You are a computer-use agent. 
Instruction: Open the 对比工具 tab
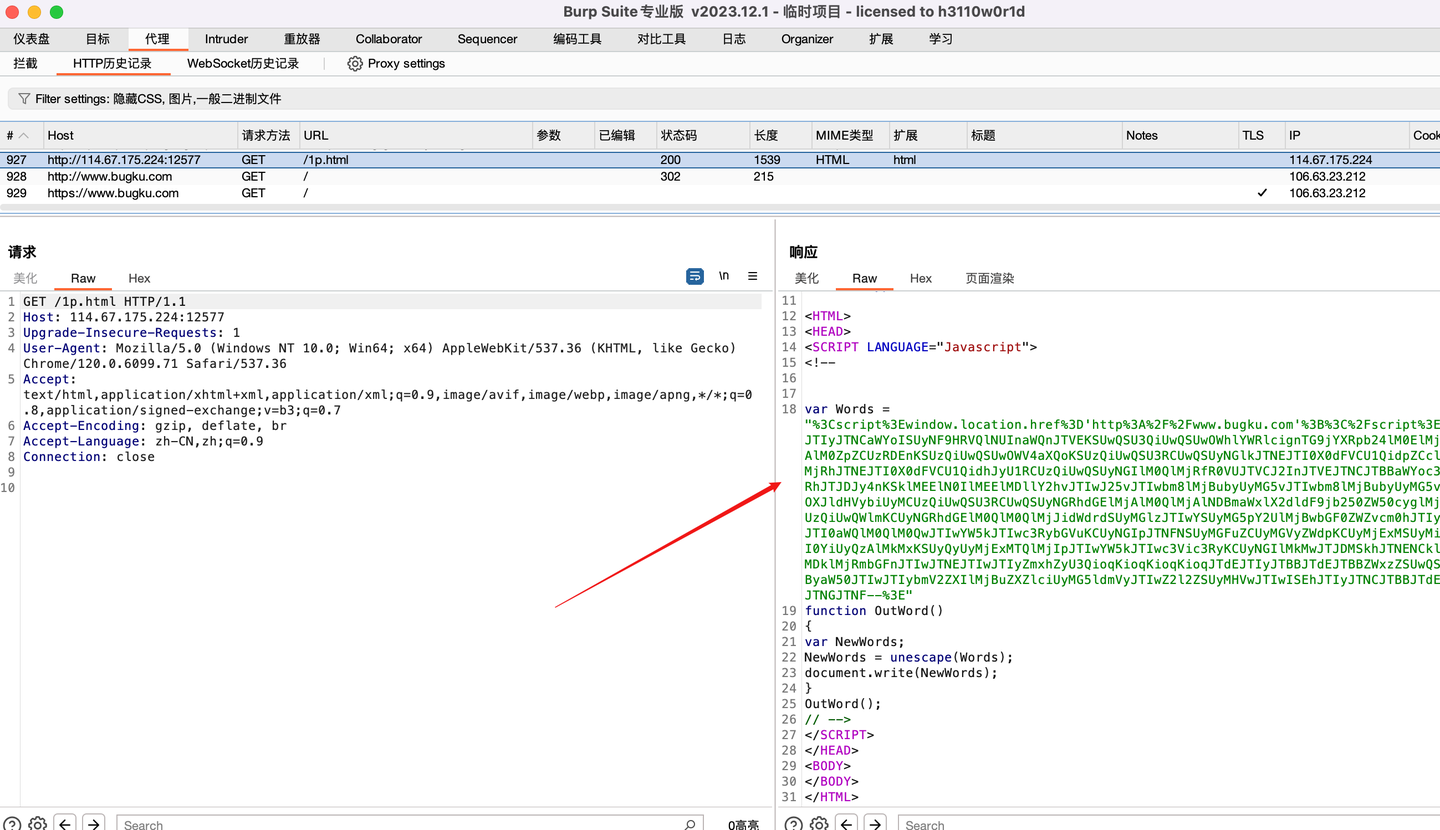click(661, 39)
